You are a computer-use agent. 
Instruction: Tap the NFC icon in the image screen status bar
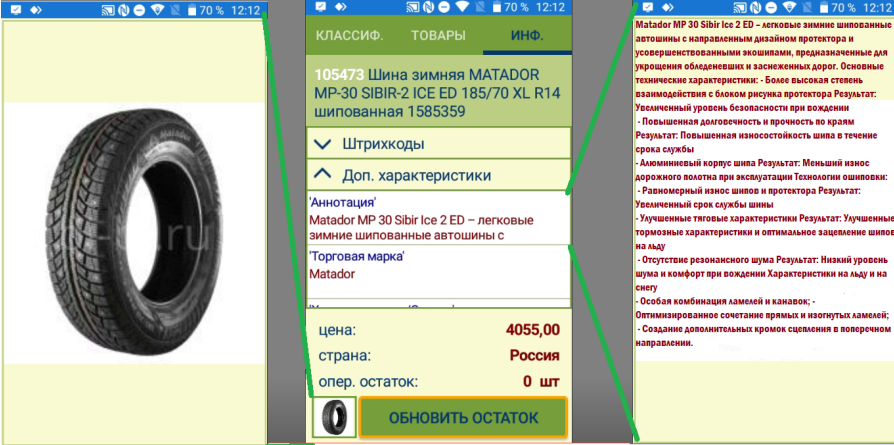(x=123, y=10)
